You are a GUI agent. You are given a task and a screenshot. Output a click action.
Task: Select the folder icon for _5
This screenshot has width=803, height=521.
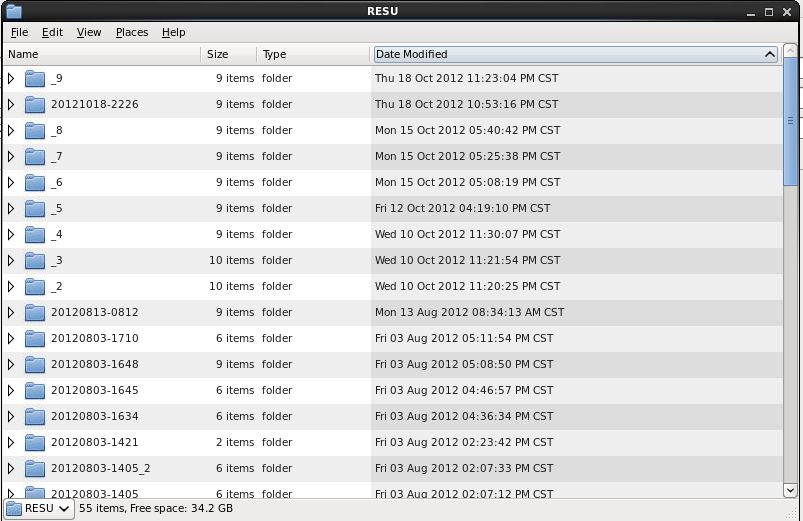pyautogui.click(x=35, y=208)
